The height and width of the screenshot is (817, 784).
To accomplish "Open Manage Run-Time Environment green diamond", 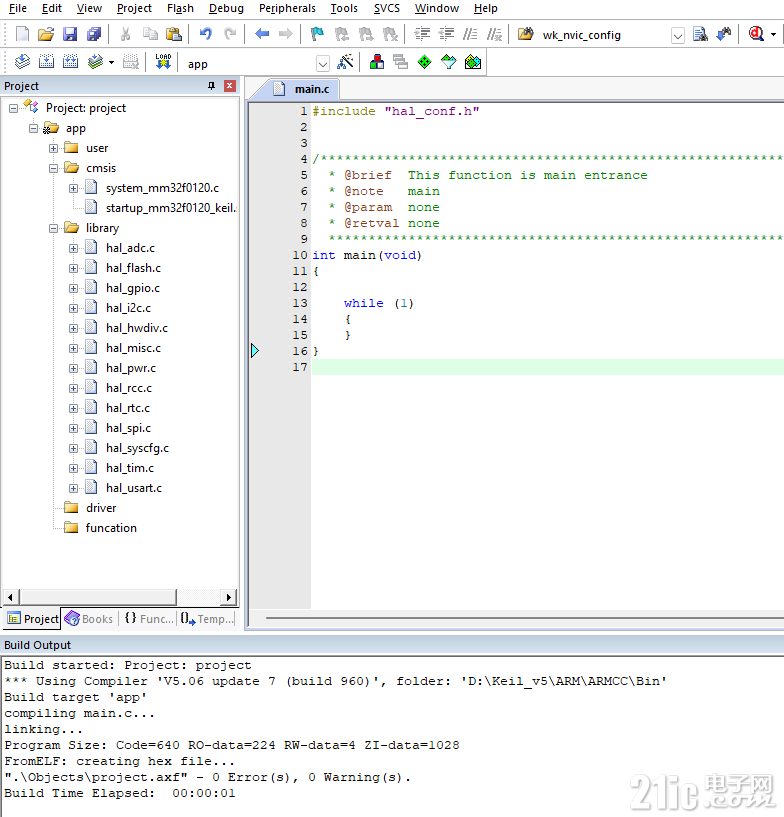I will [425, 62].
